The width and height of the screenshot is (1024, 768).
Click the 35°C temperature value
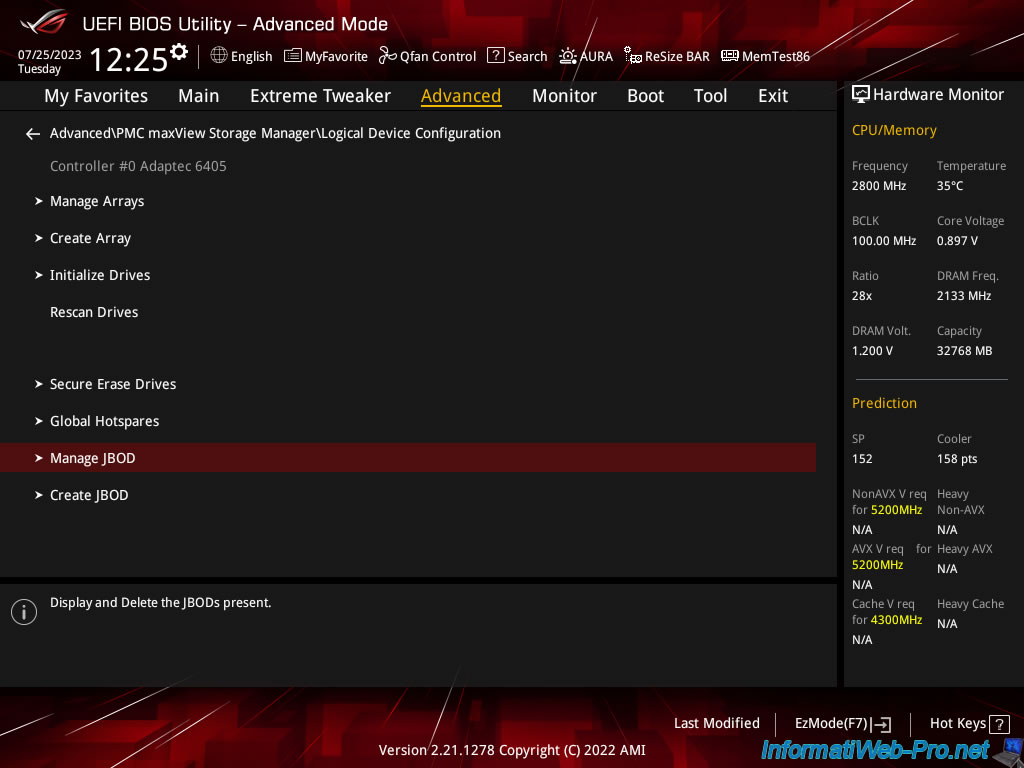pos(950,185)
